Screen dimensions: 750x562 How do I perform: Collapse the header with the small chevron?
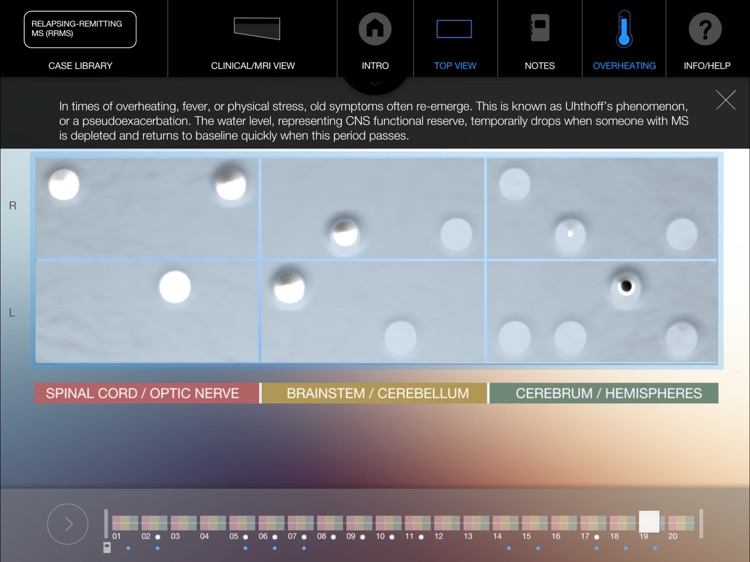point(375,83)
